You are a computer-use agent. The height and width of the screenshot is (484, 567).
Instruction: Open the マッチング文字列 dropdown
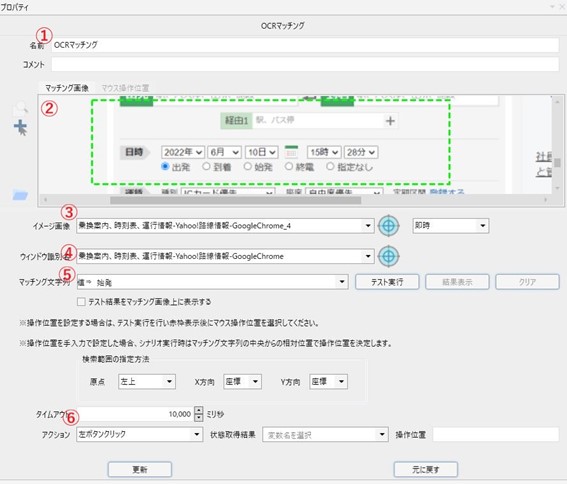click(342, 282)
